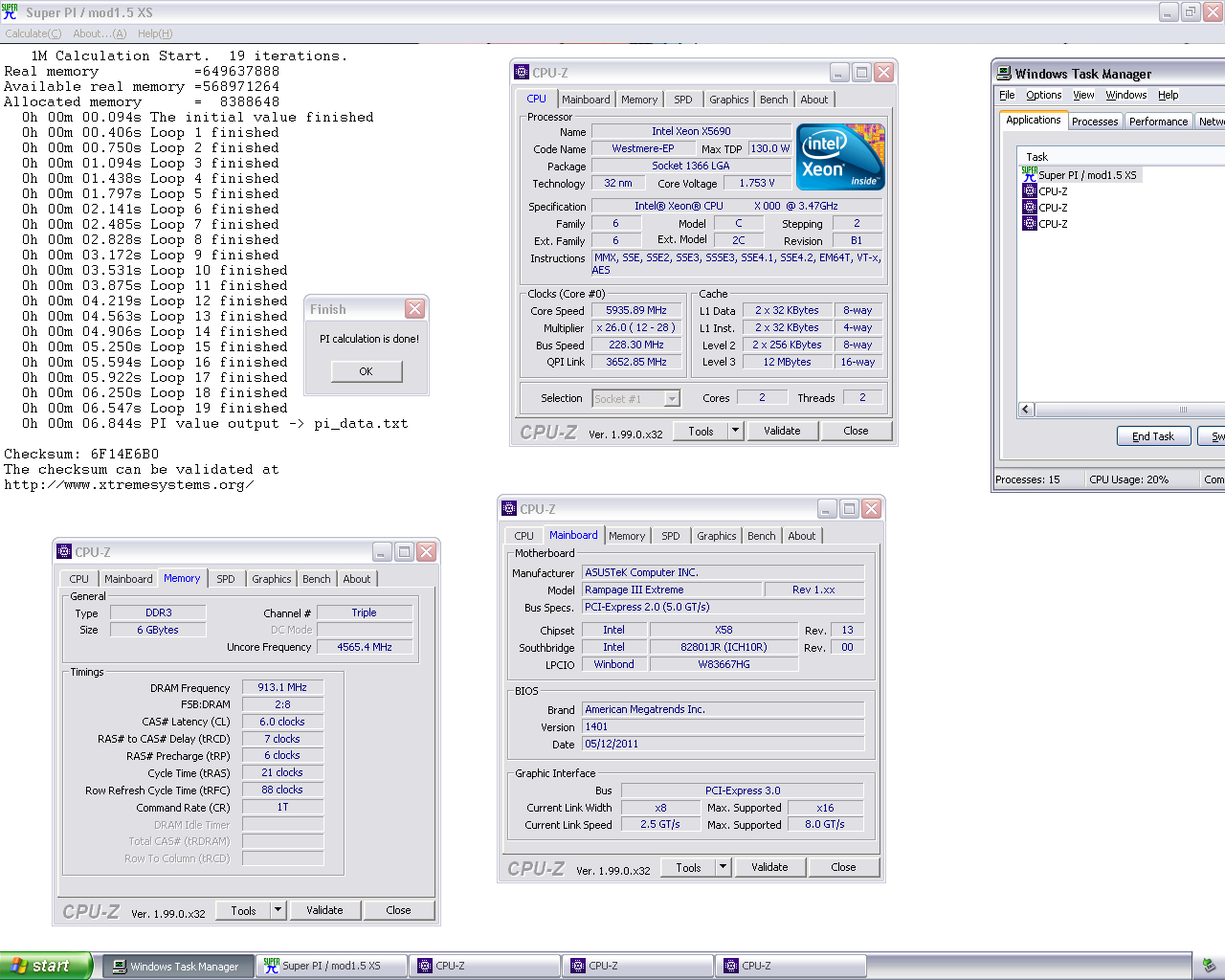Click CPU-Z icon in Mainboard window title
The width and height of the screenshot is (1225, 980).
(x=509, y=508)
